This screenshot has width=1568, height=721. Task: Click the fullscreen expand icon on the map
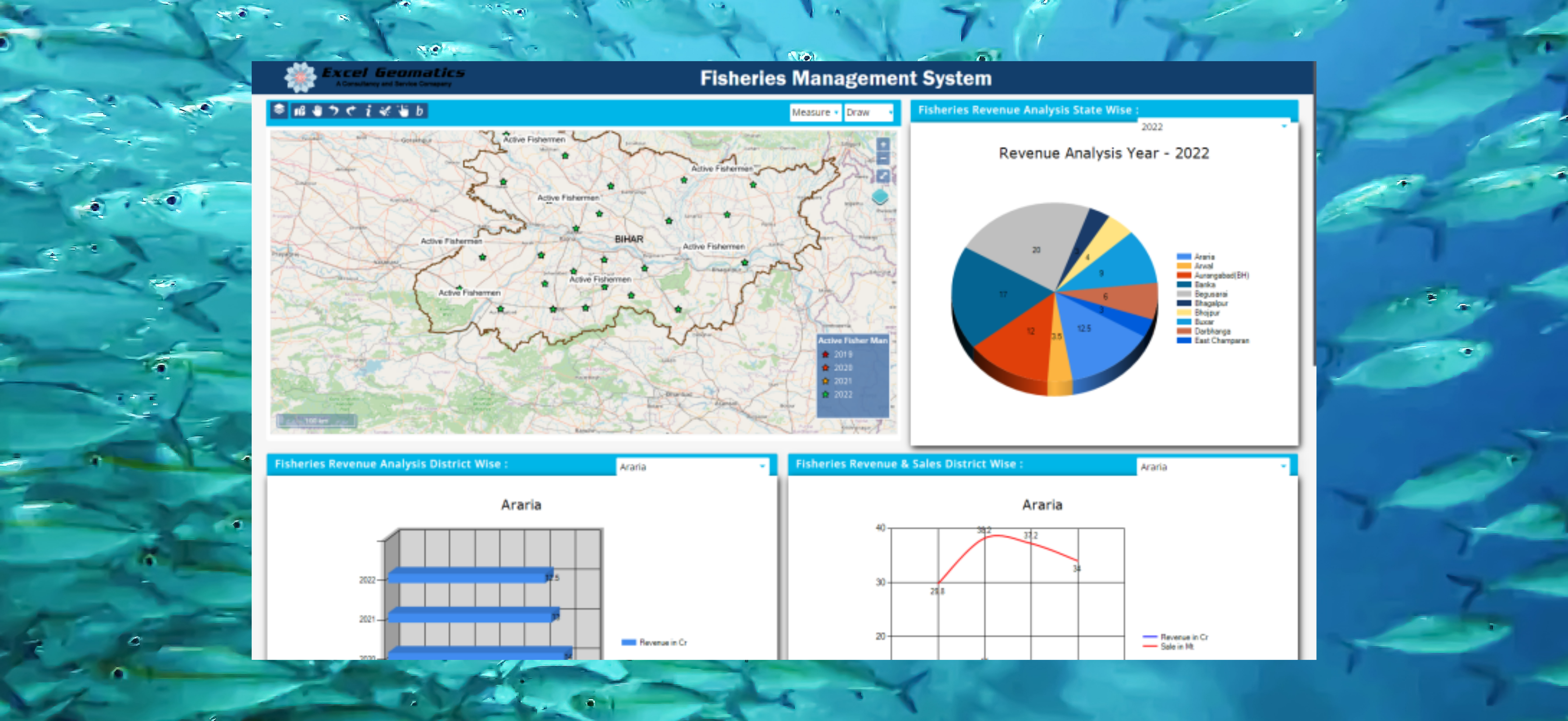click(x=883, y=176)
